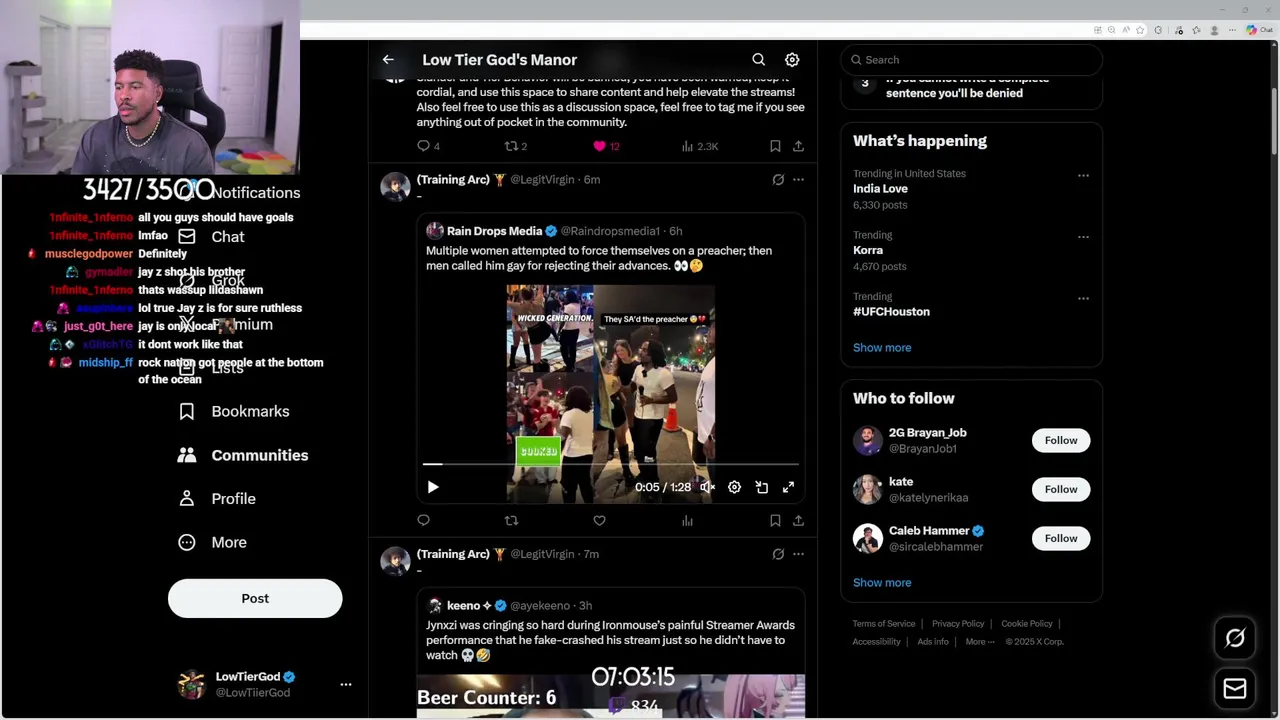Seek on the video progress bar
1280x720 pixels.
click(610, 464)
